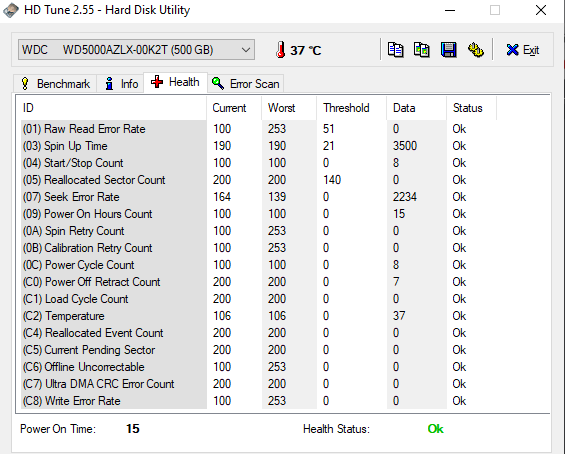Copy info to clipboard icon
The image size is (565, 454).
395,50
